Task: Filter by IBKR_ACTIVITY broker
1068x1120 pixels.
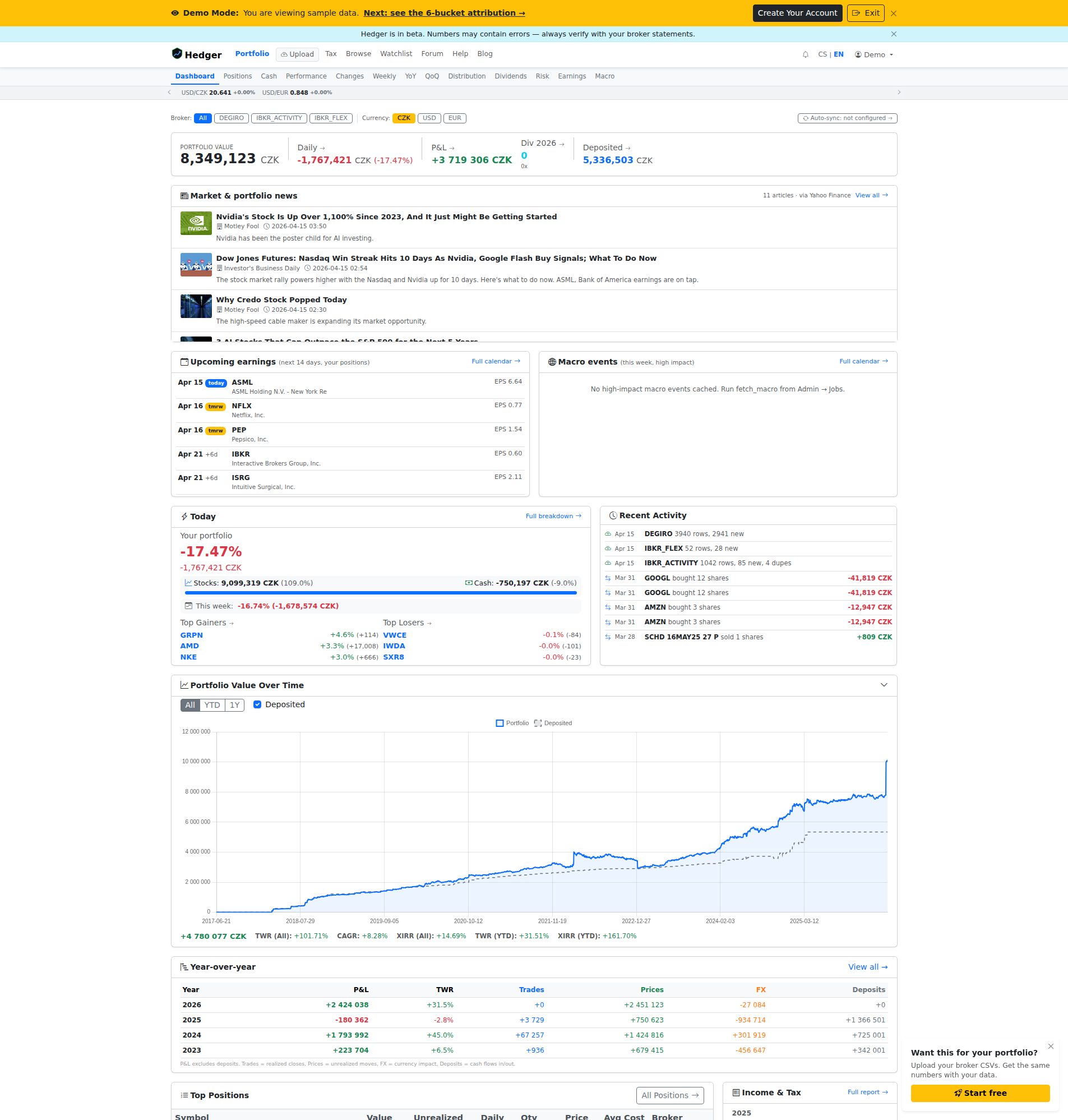Action: pyautogui.click(x=279, y=118)
